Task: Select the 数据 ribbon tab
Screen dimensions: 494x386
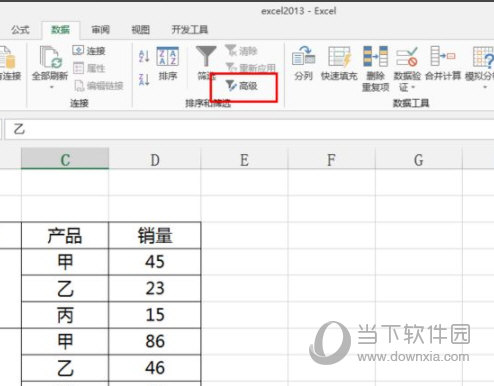Action: tap(60, 30)
